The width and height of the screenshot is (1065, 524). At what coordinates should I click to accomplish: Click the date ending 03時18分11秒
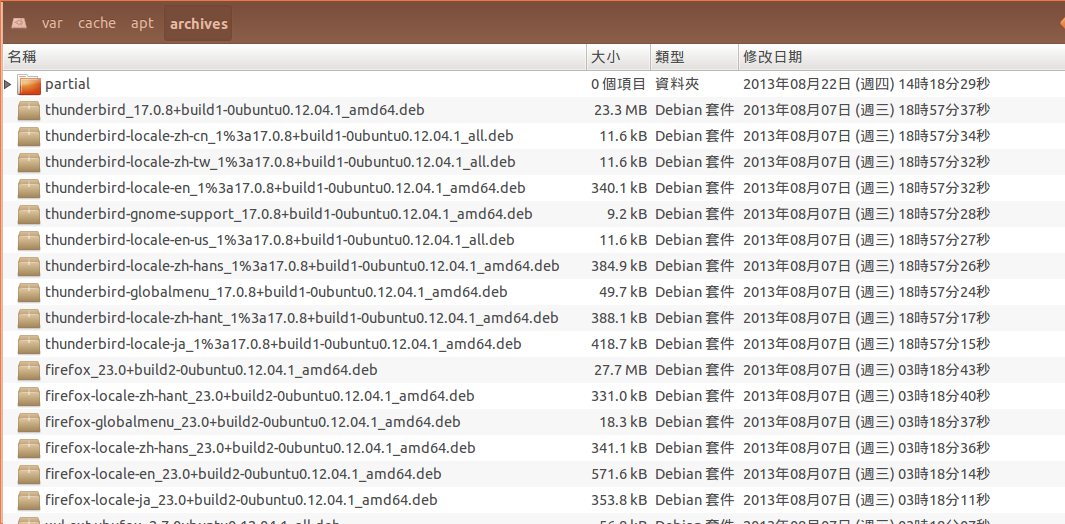tap(867, 501)
